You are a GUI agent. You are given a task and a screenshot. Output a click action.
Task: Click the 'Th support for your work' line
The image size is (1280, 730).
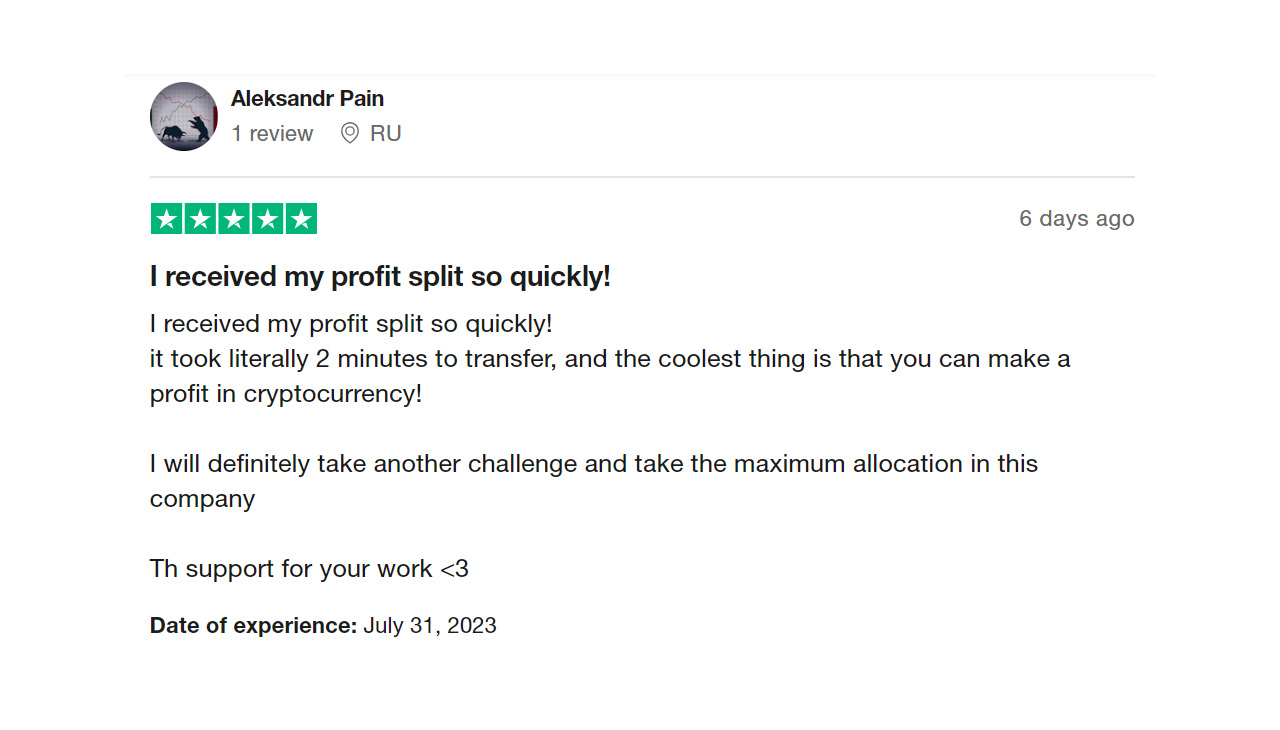coord(309,569)
